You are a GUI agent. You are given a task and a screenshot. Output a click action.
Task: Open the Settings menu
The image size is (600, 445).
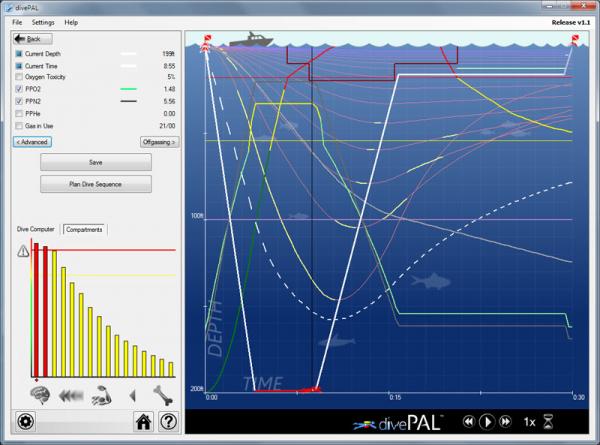43,21
